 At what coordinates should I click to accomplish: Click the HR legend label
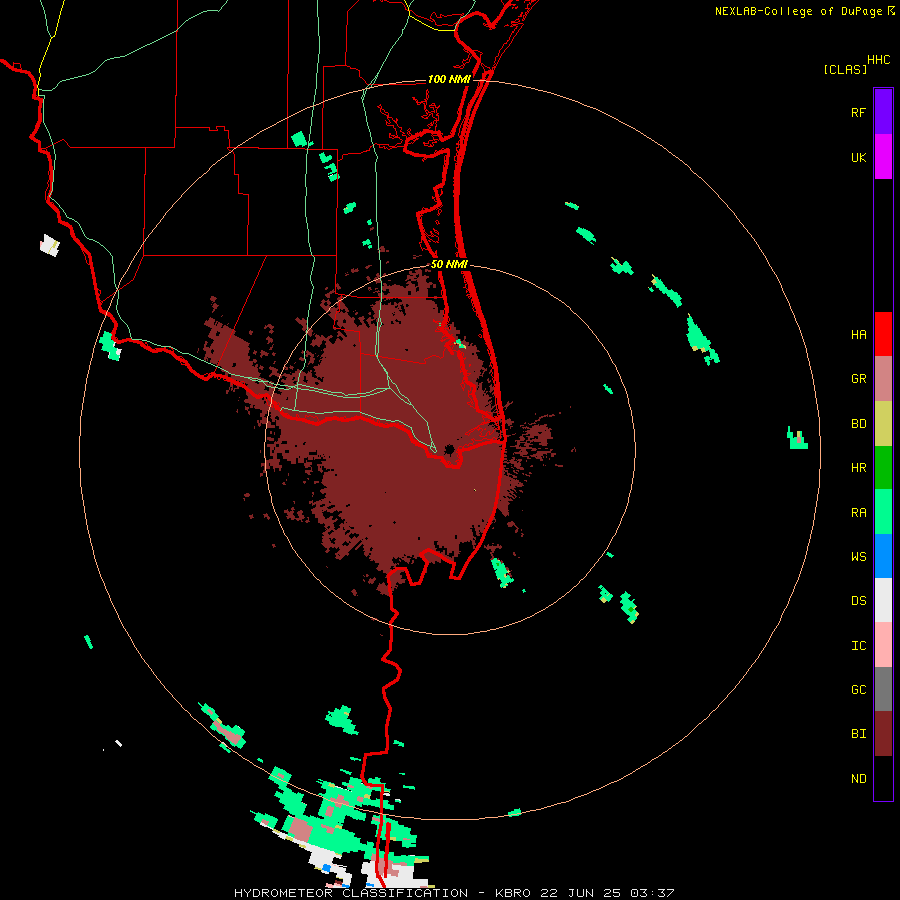click(859, 468)
